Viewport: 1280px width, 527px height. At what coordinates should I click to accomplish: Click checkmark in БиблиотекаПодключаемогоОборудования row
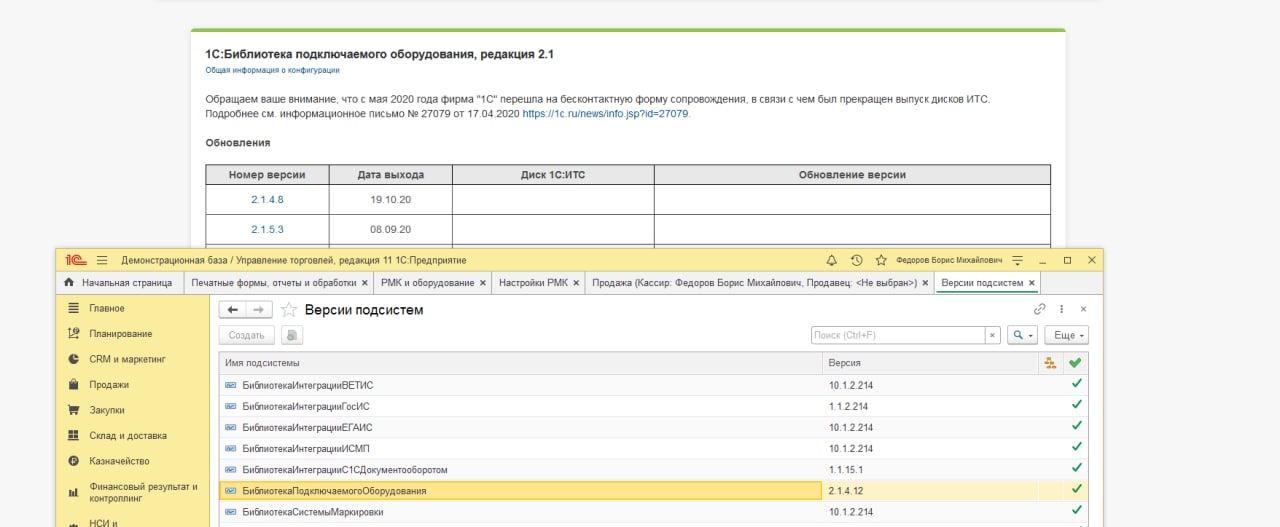tap(1076, 489)
